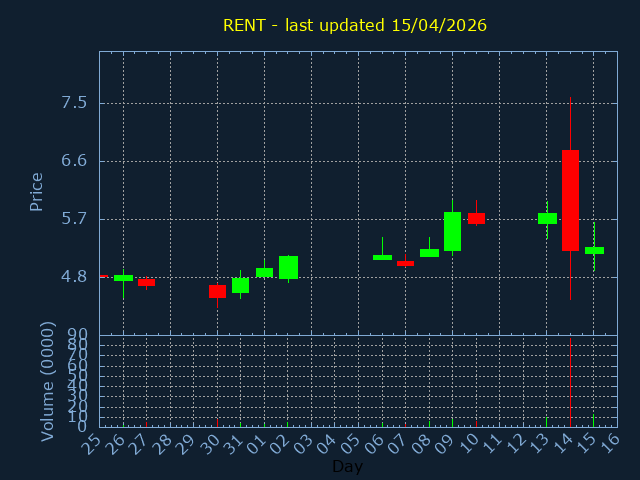Click the 7.5 price axis label

point(74,103)
